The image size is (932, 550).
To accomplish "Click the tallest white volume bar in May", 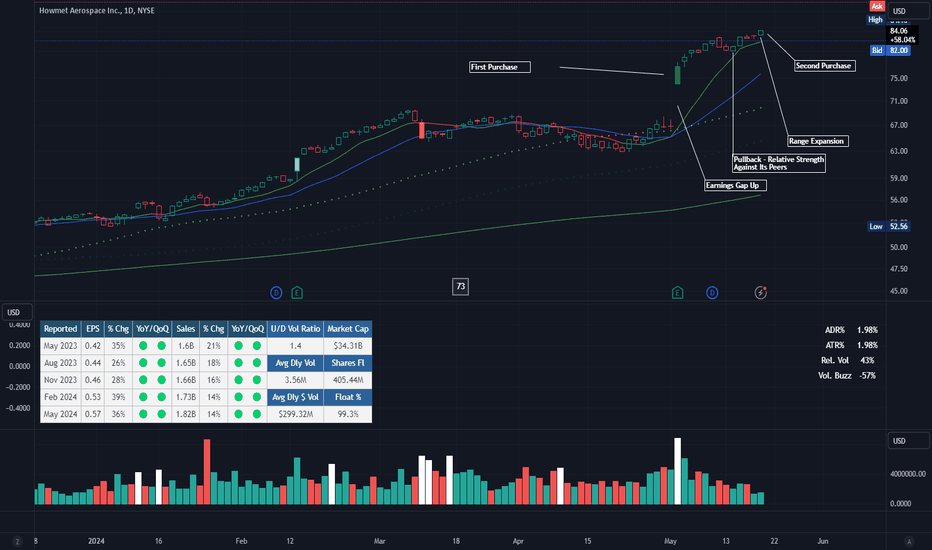I will point(677,471).
